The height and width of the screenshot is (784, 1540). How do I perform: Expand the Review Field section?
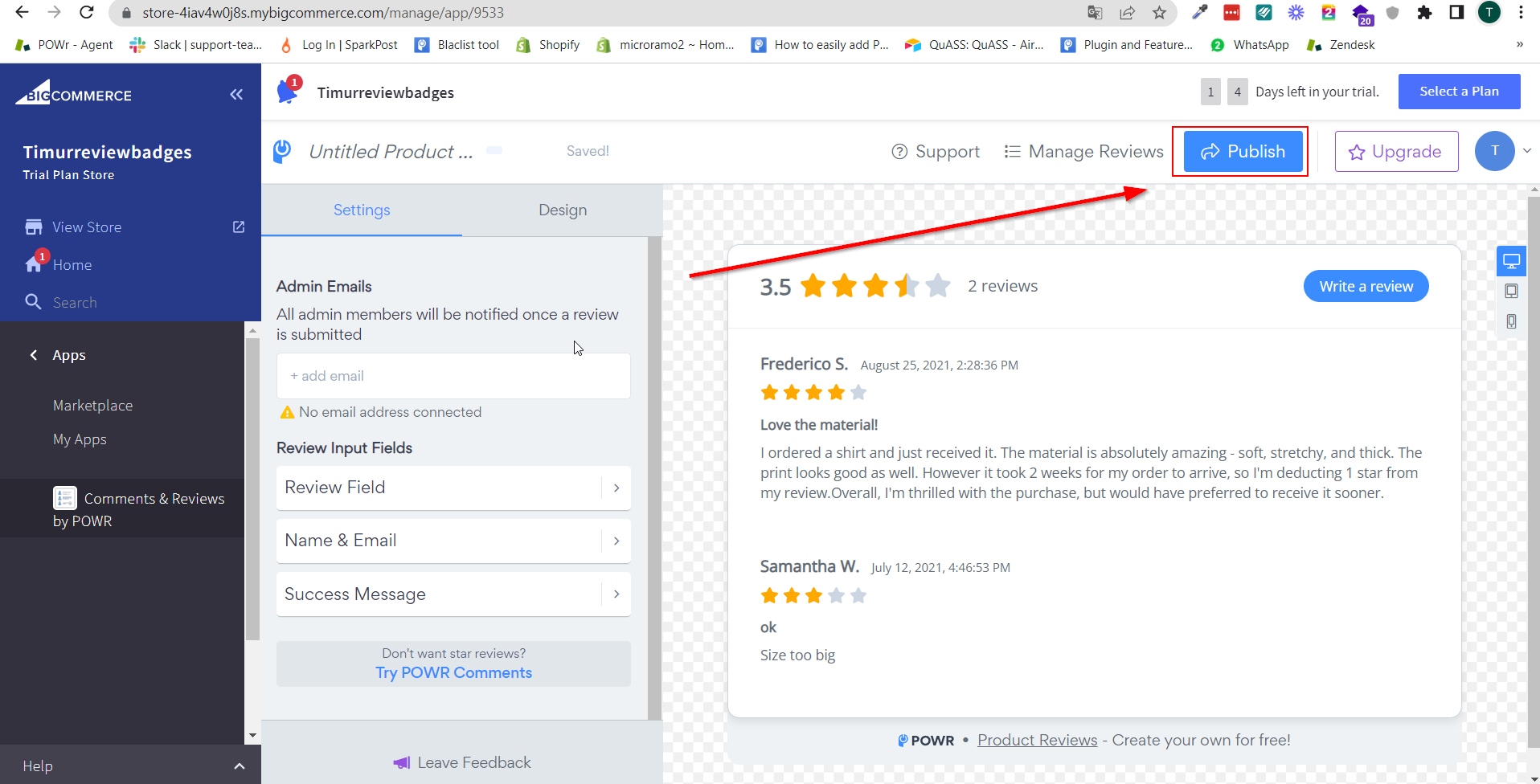[x=453, y=488]
